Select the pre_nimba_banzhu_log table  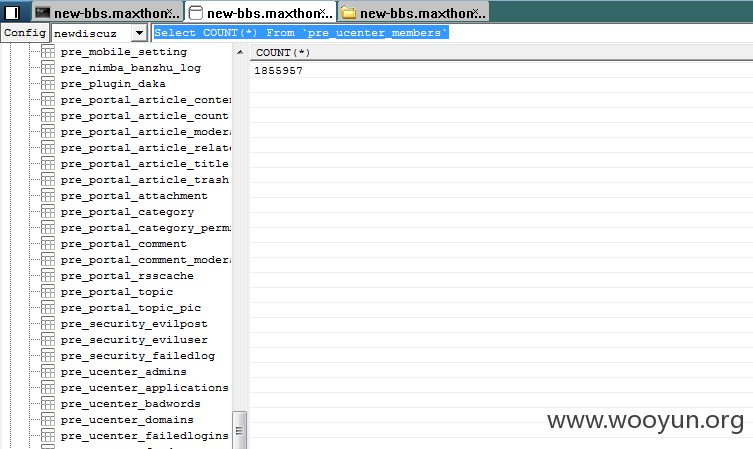click(x=131, y=68)
